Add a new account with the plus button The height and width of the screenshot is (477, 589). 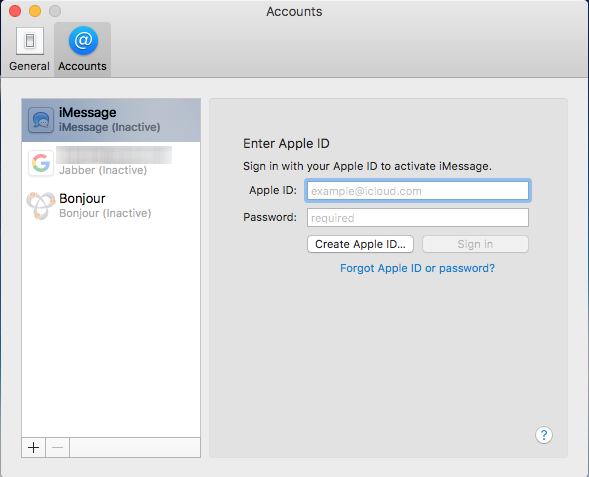(33, 447)
